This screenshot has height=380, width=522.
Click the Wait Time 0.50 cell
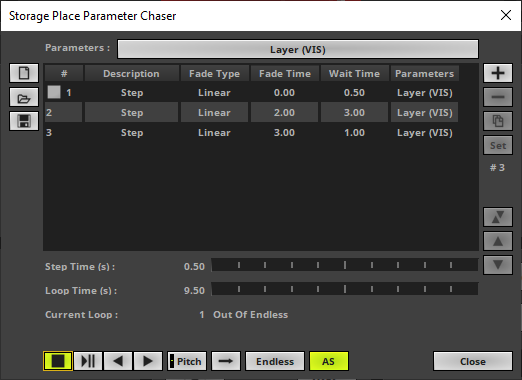point(354,92)
